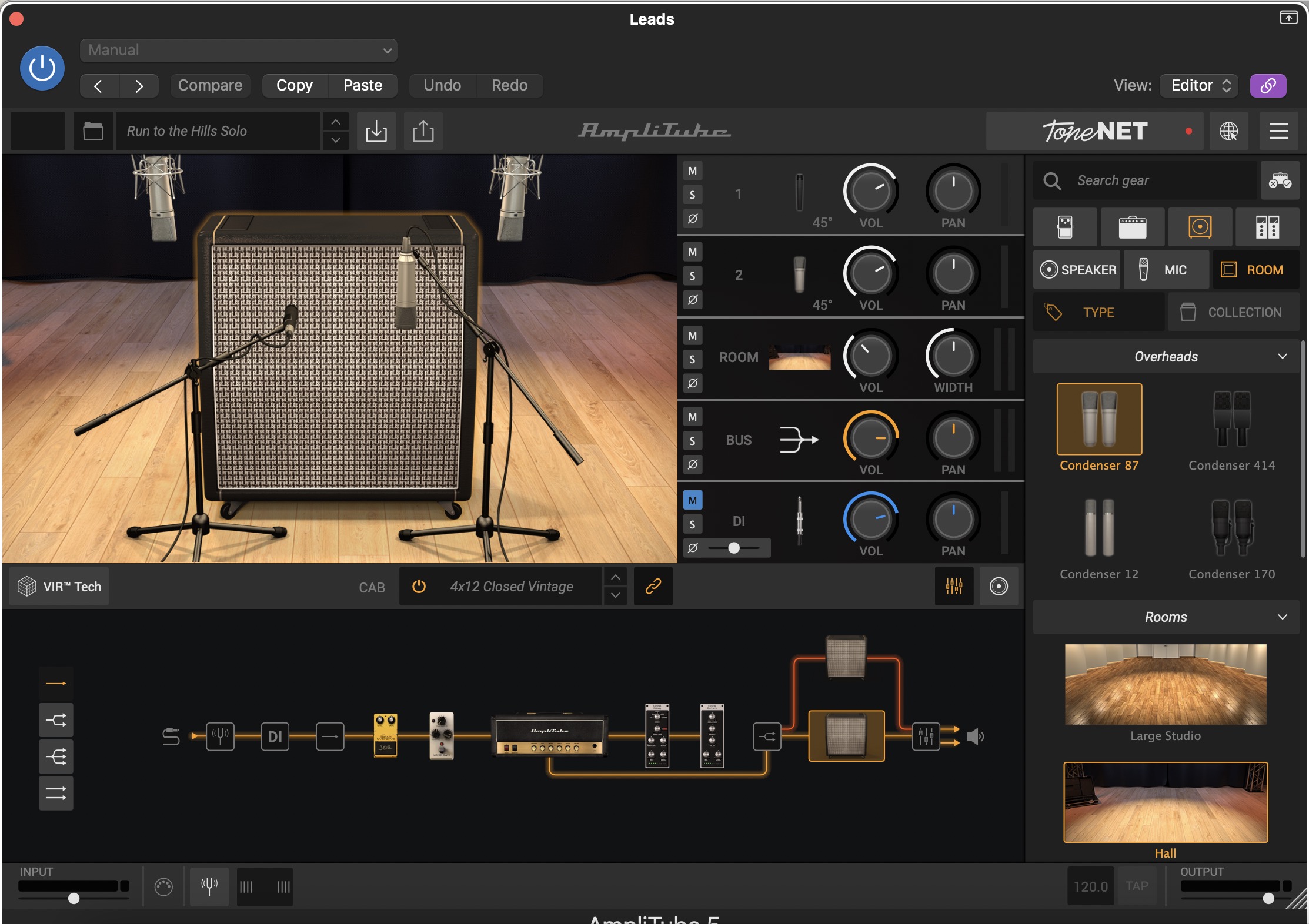Click the Undo button

coord(442,85)
